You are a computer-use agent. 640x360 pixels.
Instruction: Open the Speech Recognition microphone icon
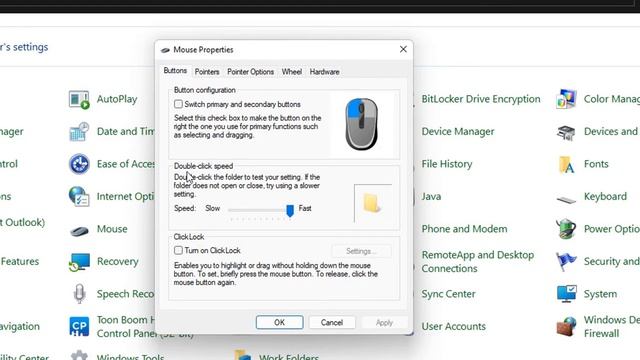(79, 294)
